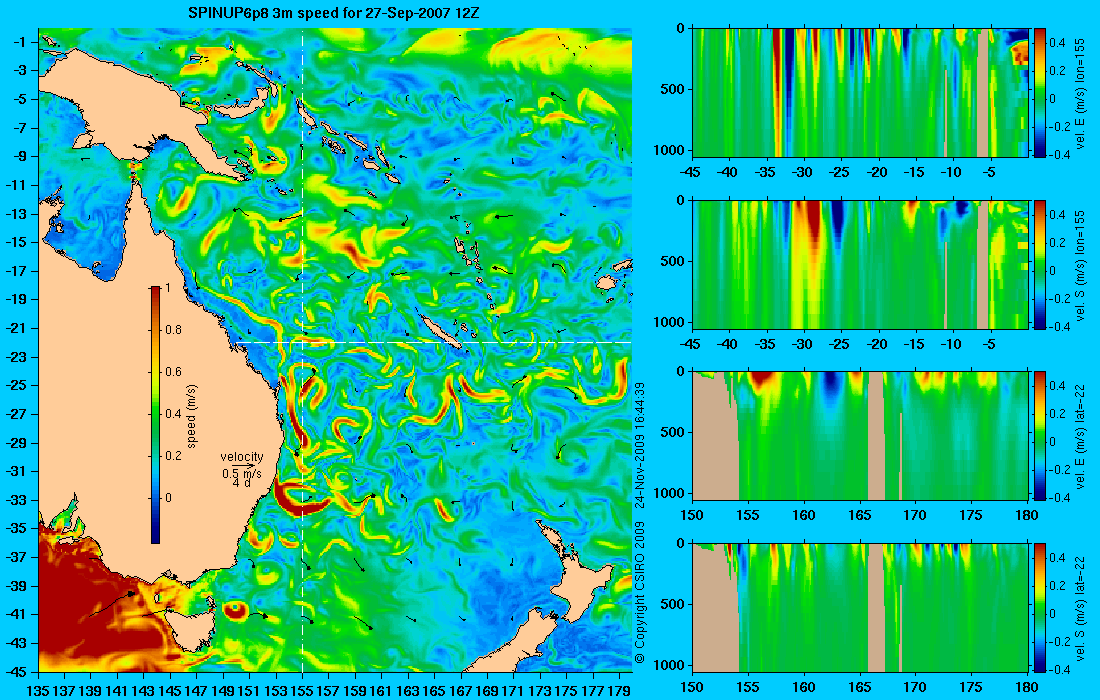Click the velocity legend arrow

pos(242,465)
